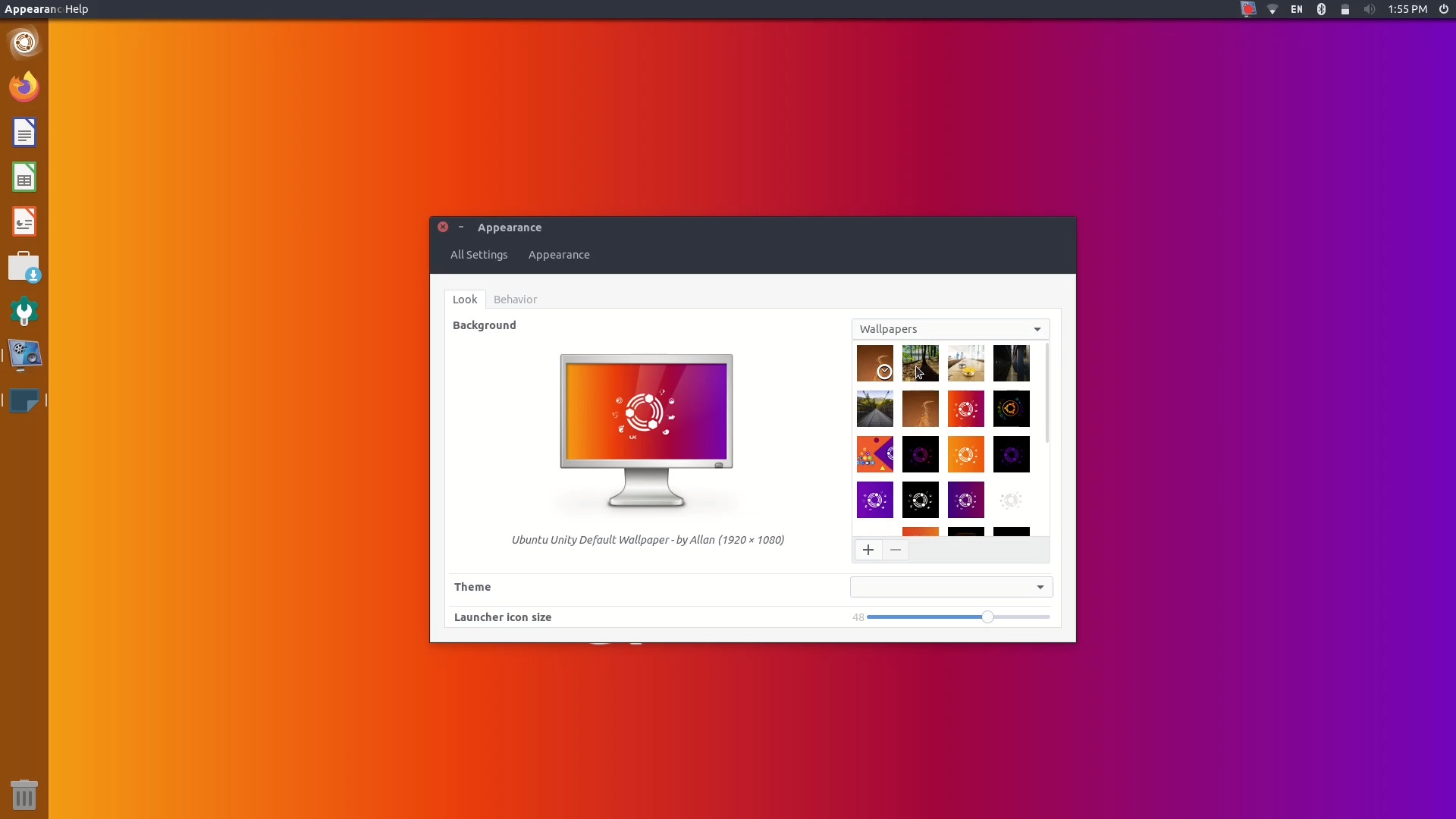Adjust the Launcher icon size slider
The width and height of the screenshot is (1456, 819).
987,617
